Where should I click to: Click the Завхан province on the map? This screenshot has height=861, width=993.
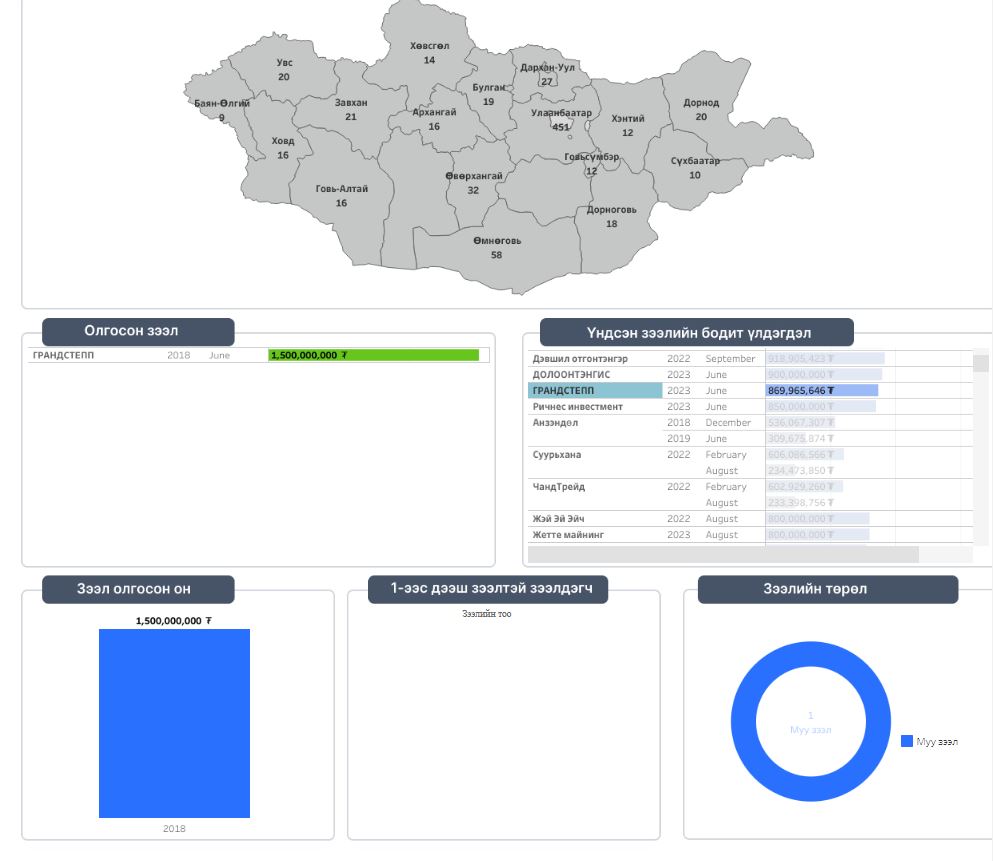tap(350, 109)
